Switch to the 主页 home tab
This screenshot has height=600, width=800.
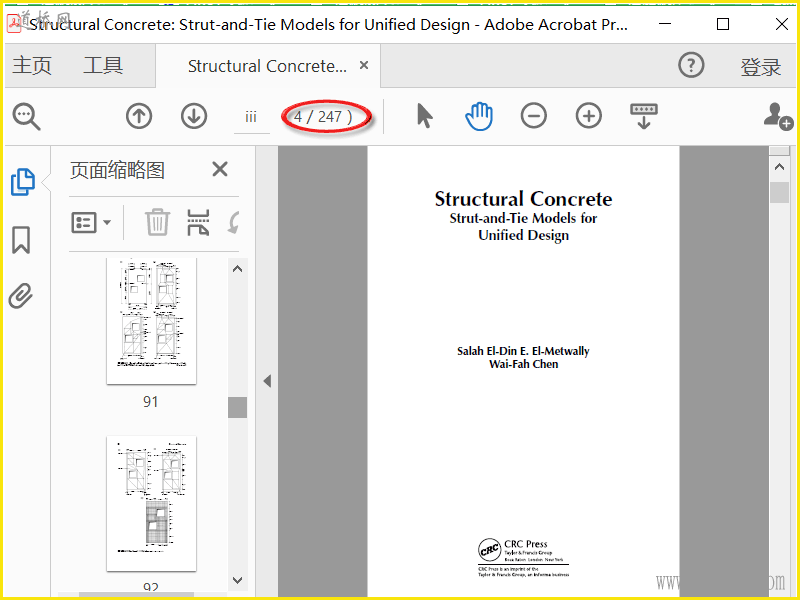tap(32, 65)
